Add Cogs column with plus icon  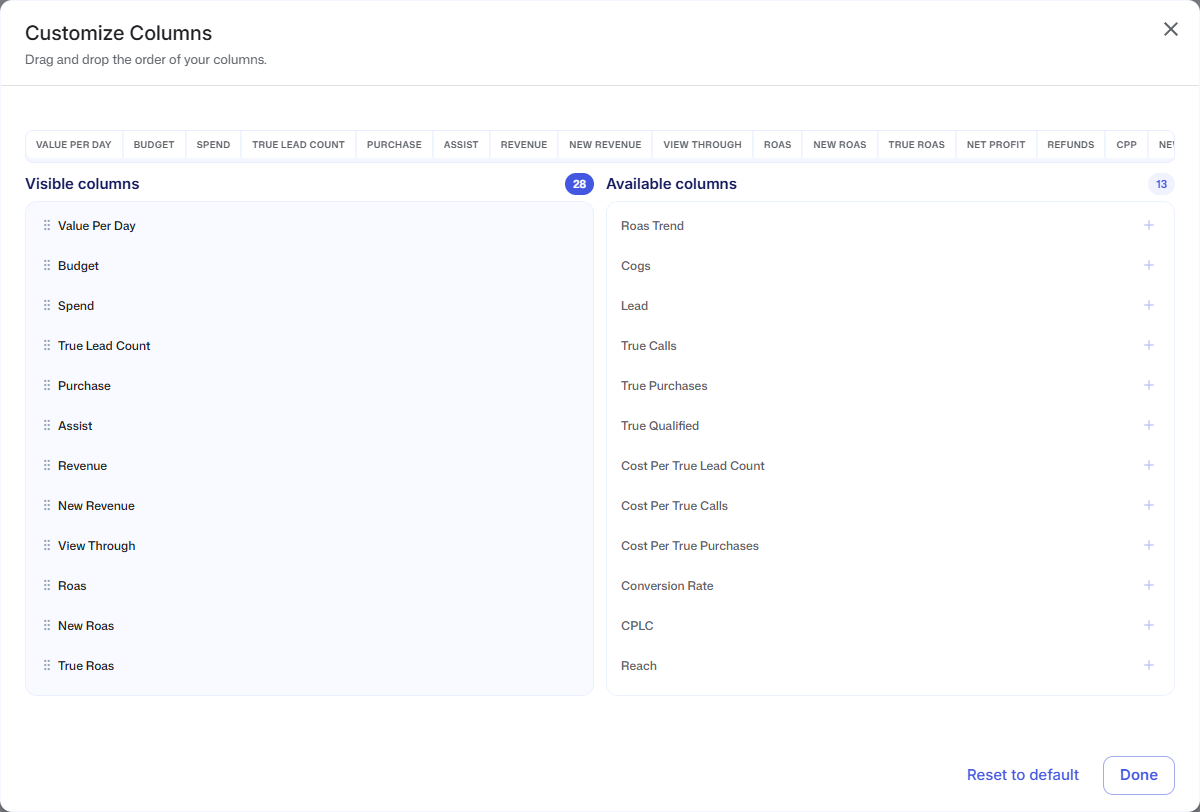tap(1149, 265)
